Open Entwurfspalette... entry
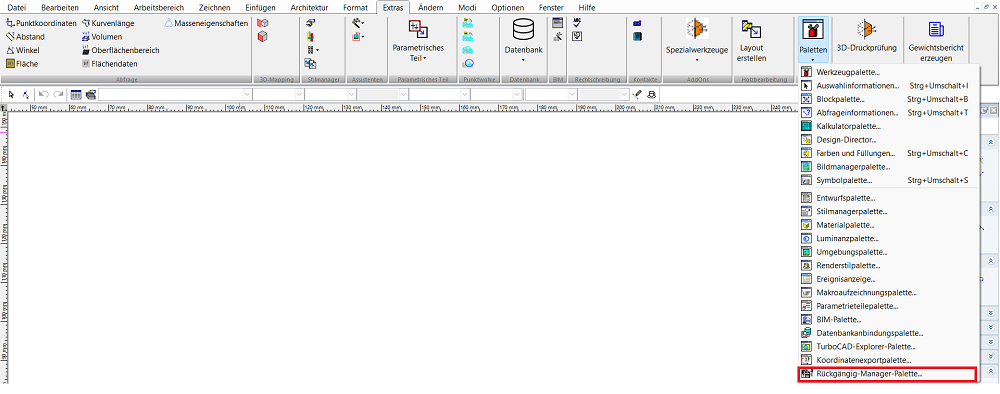Image resolution: width=1000 pixels, height=394 pixels. click(x=887, y=198)
